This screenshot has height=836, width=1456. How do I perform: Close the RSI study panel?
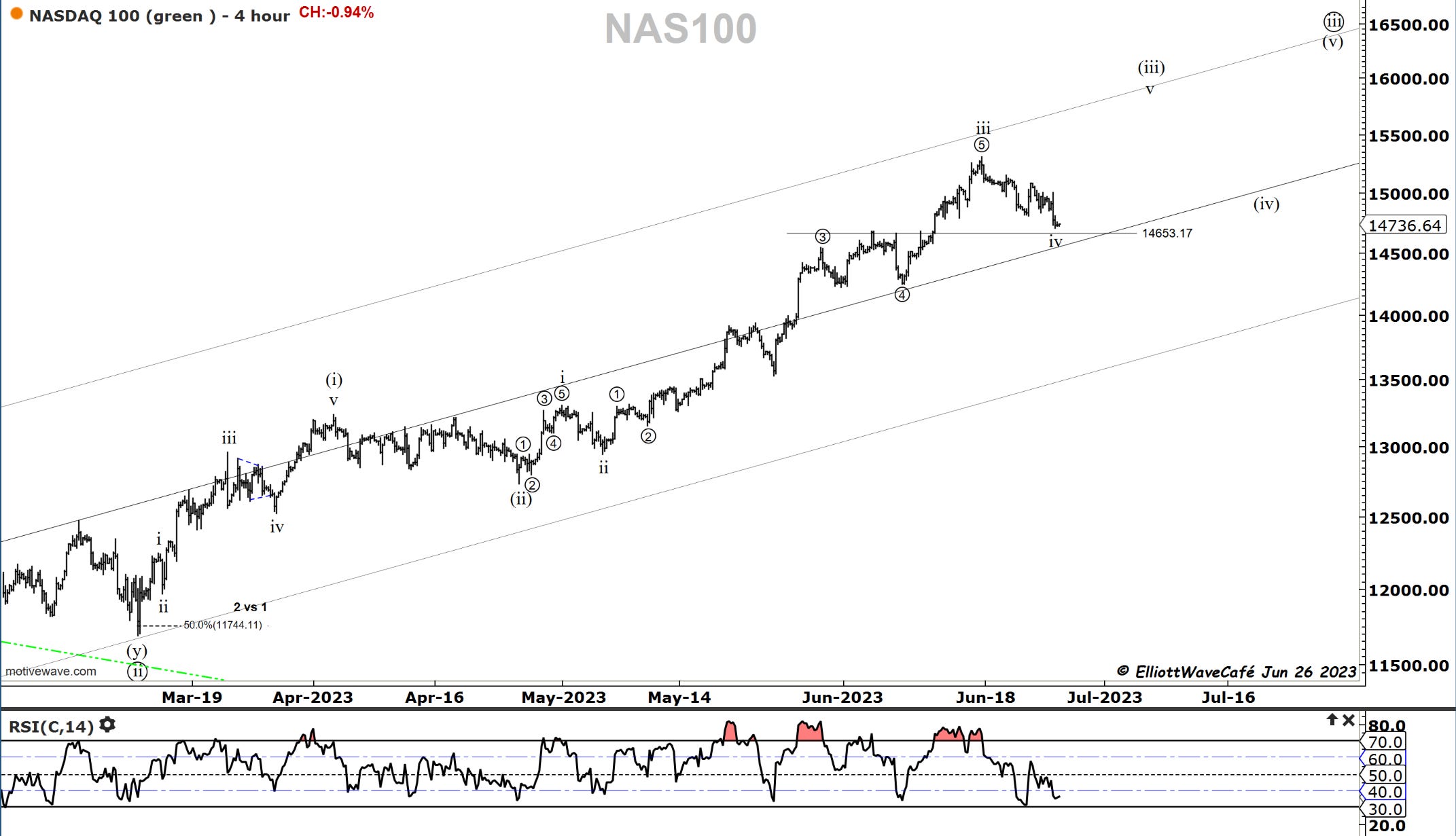(x=1349, y=720)
